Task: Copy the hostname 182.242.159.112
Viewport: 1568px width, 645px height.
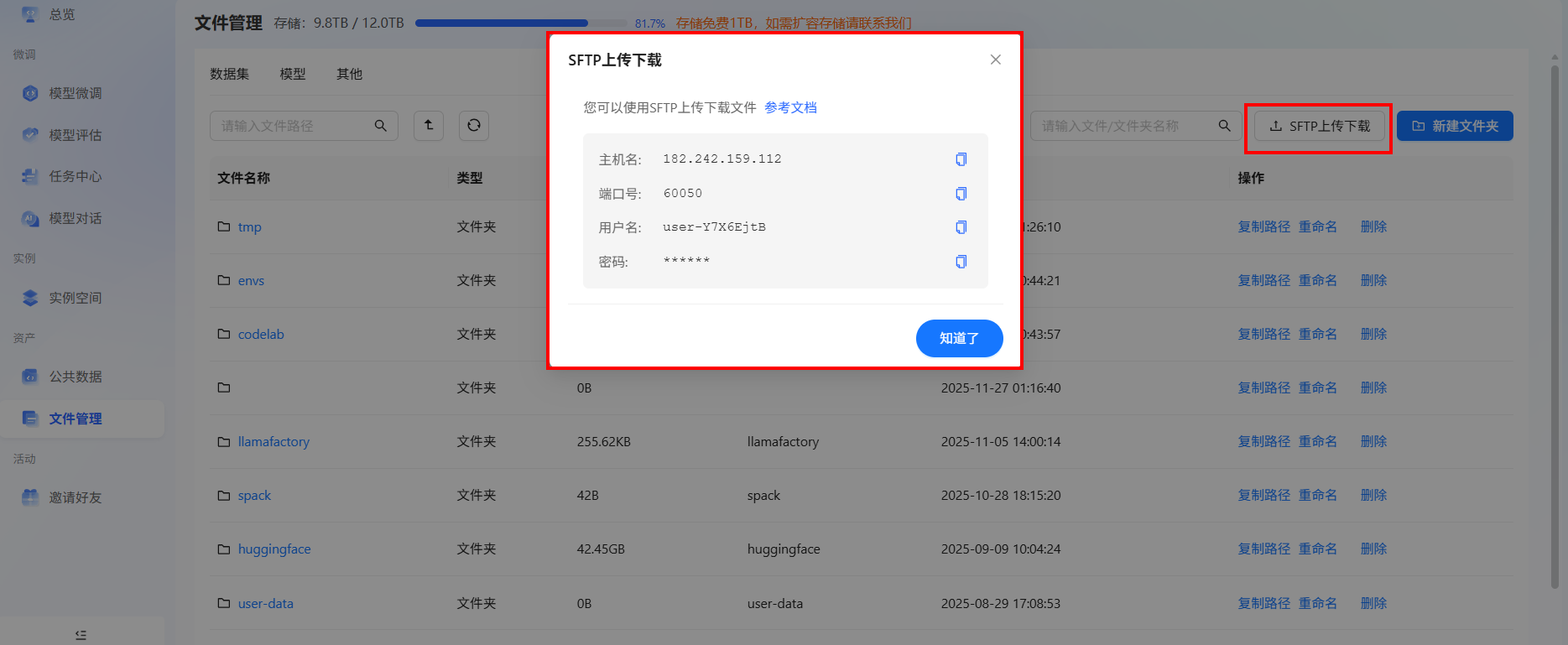Action: point(961,159)
